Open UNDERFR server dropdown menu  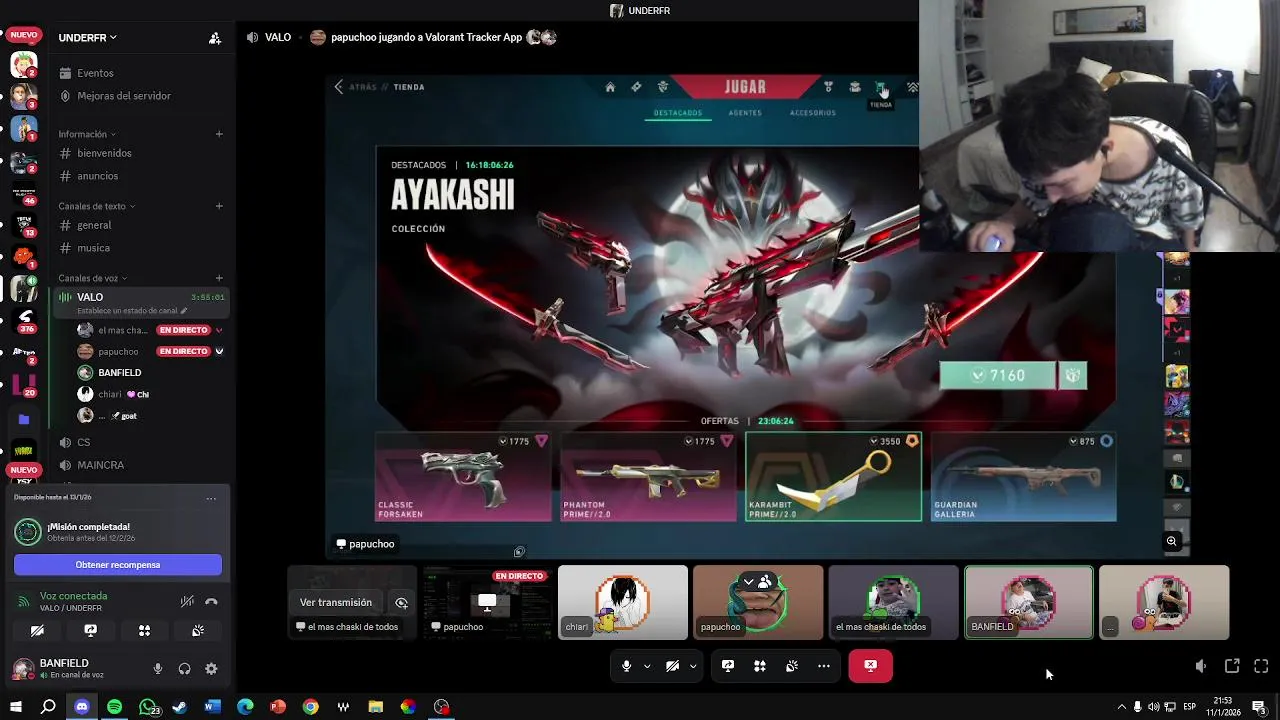[x=88, y=38]
